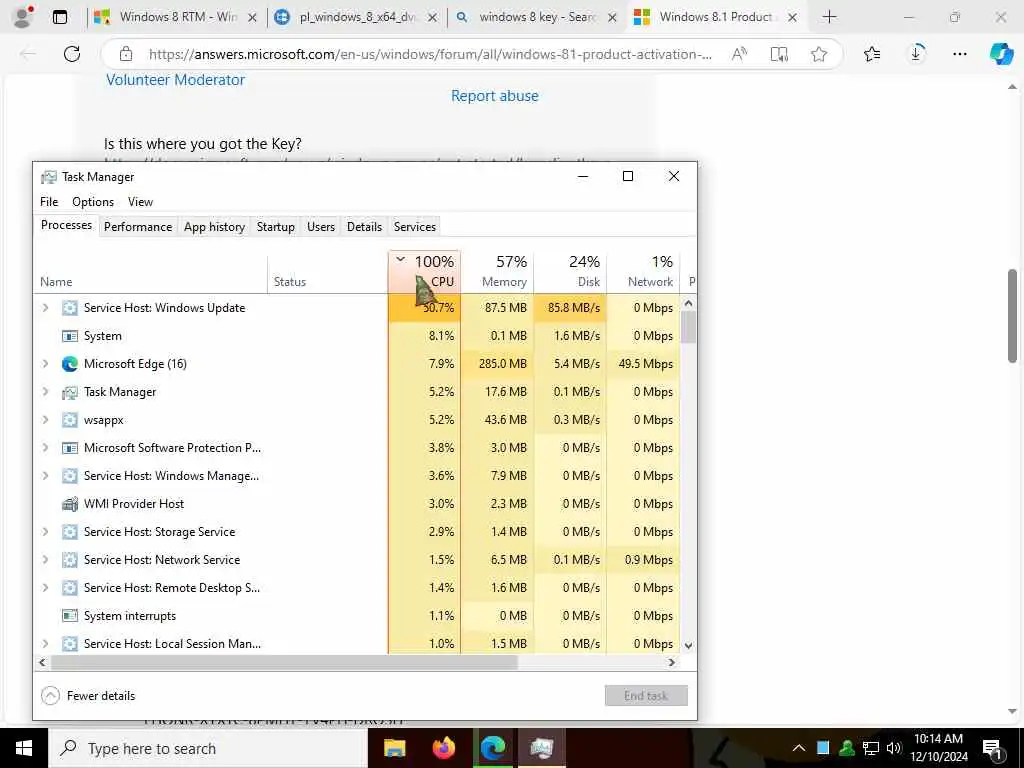Close the Windows 8 RTM tab
The image size is (1024, 768).
pyautogui.click(x=253, y=18)
